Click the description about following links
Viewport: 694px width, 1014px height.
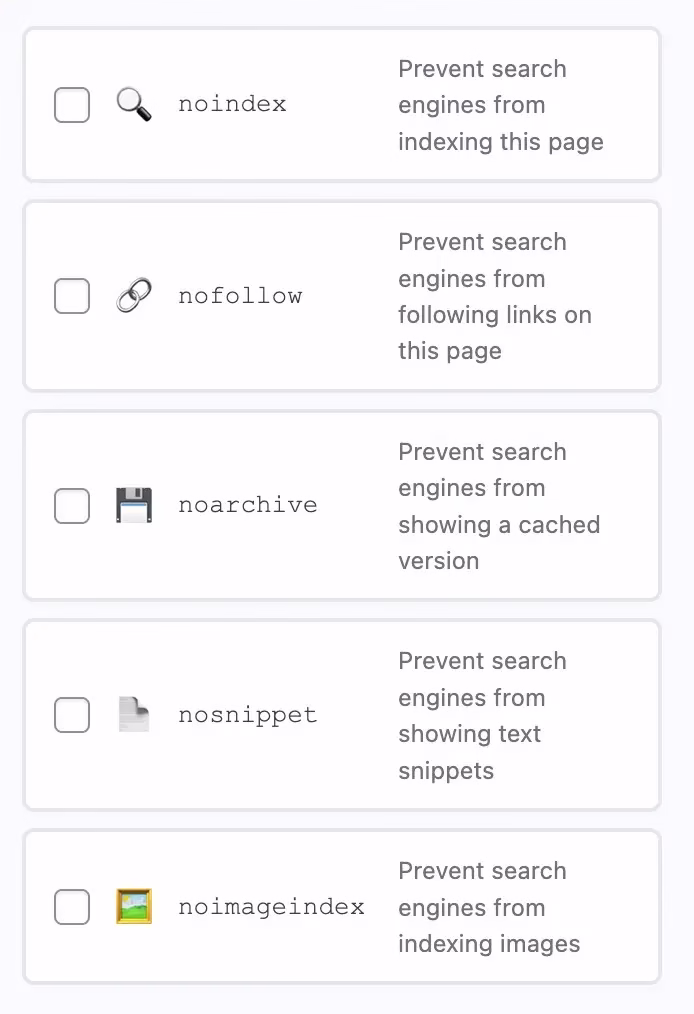(500, 295)
